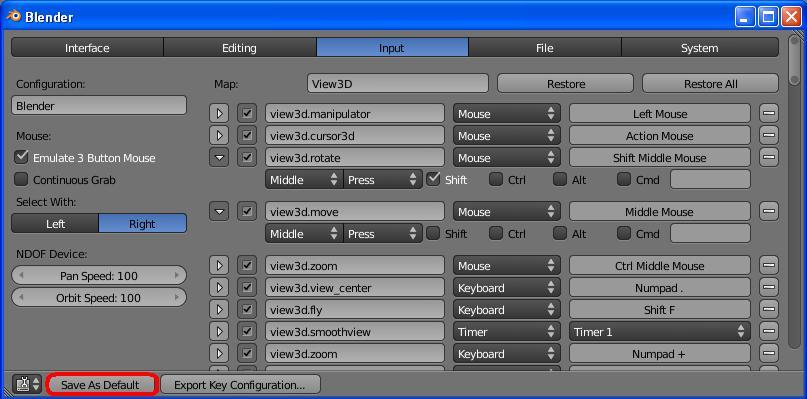Click the Blender logo in title bar
The width and height of the screenshot is (807, 399).
13,16
